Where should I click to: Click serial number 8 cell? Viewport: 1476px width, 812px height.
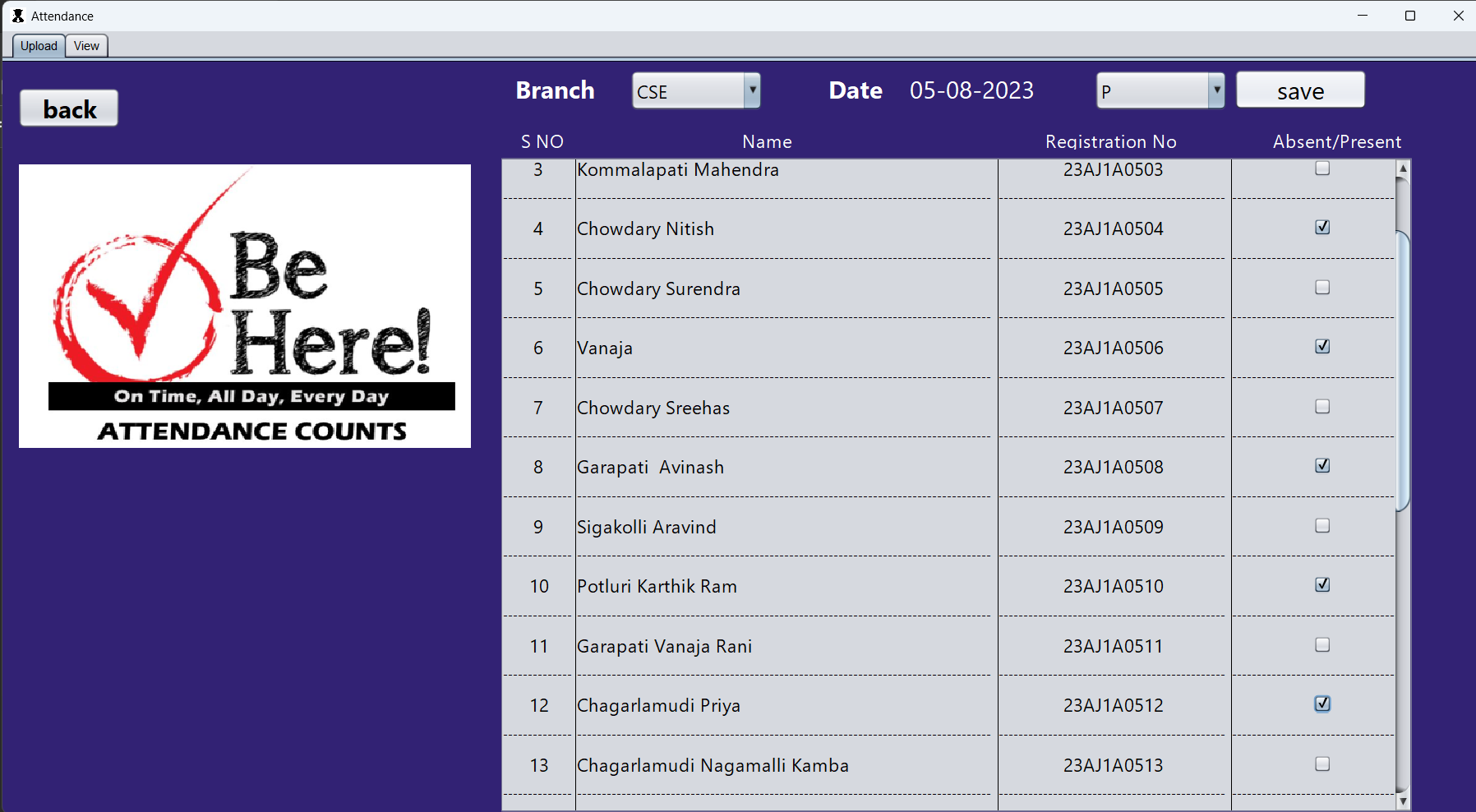(x=538, y=468)
